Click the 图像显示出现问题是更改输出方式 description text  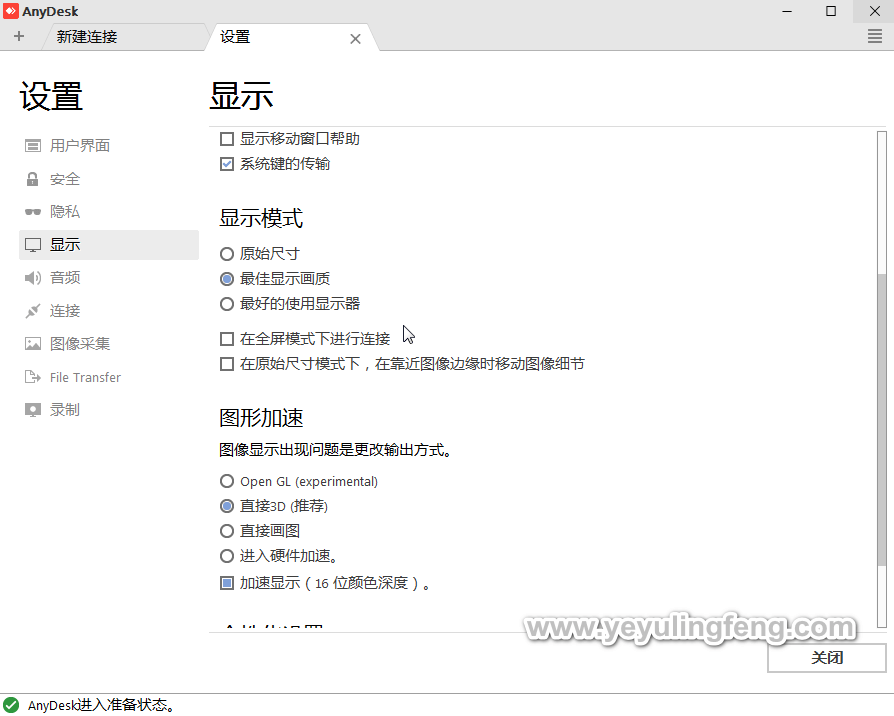(336, 450)
